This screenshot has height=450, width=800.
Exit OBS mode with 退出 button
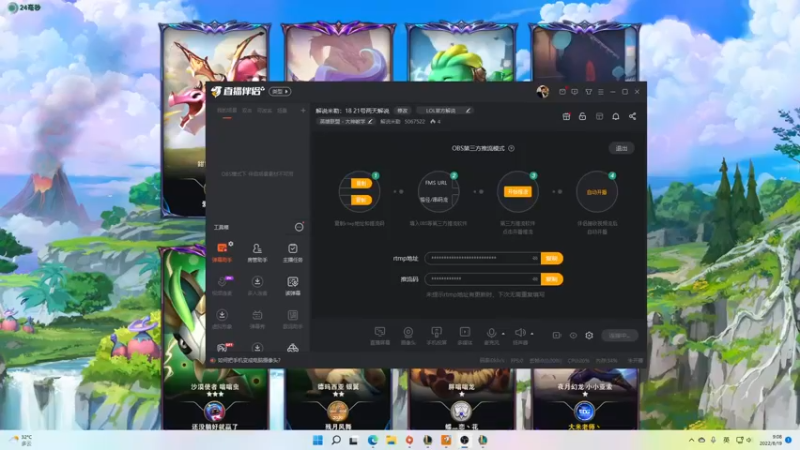click(621, 148)
